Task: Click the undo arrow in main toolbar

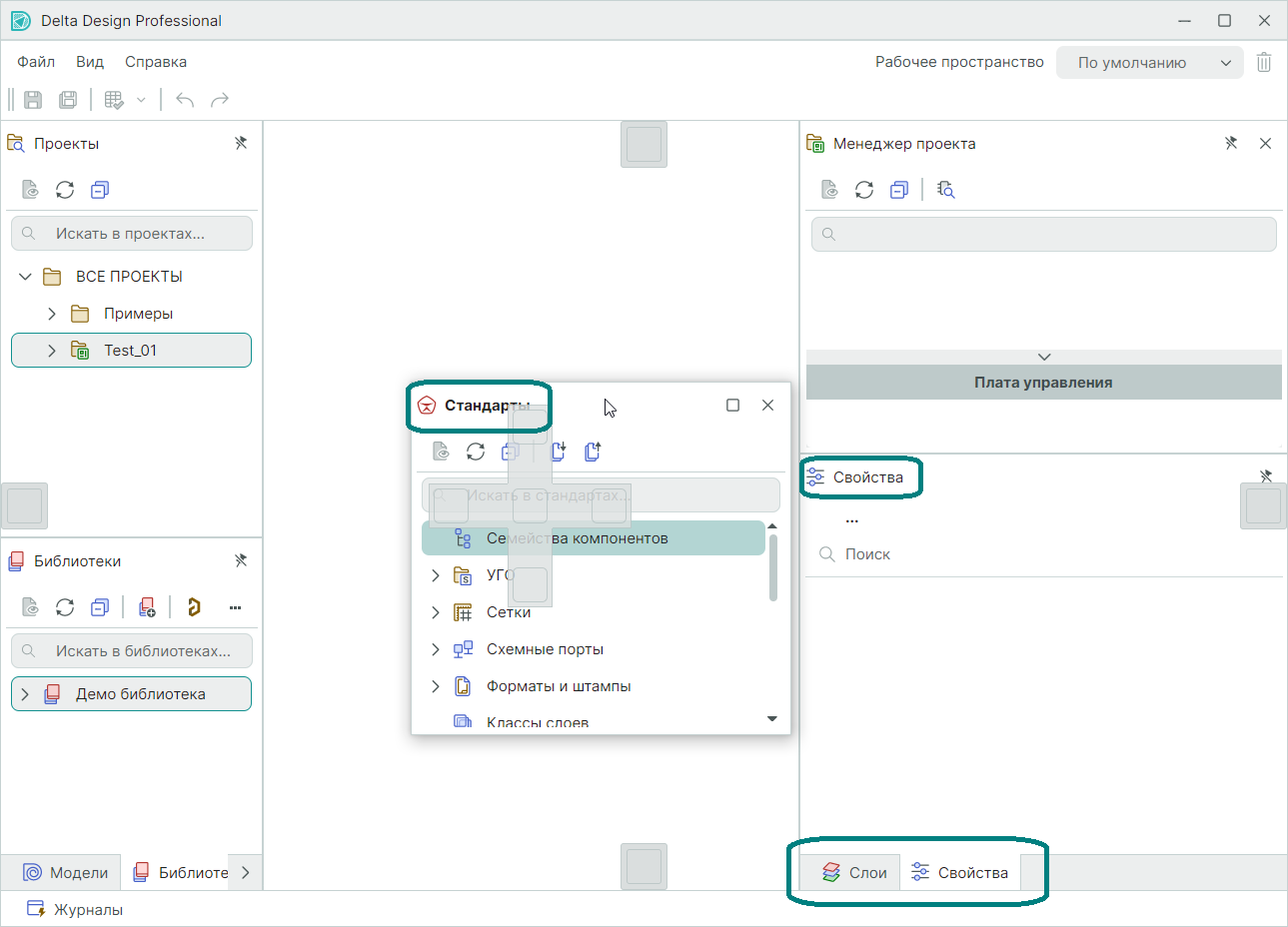Action: coord(185,100)
